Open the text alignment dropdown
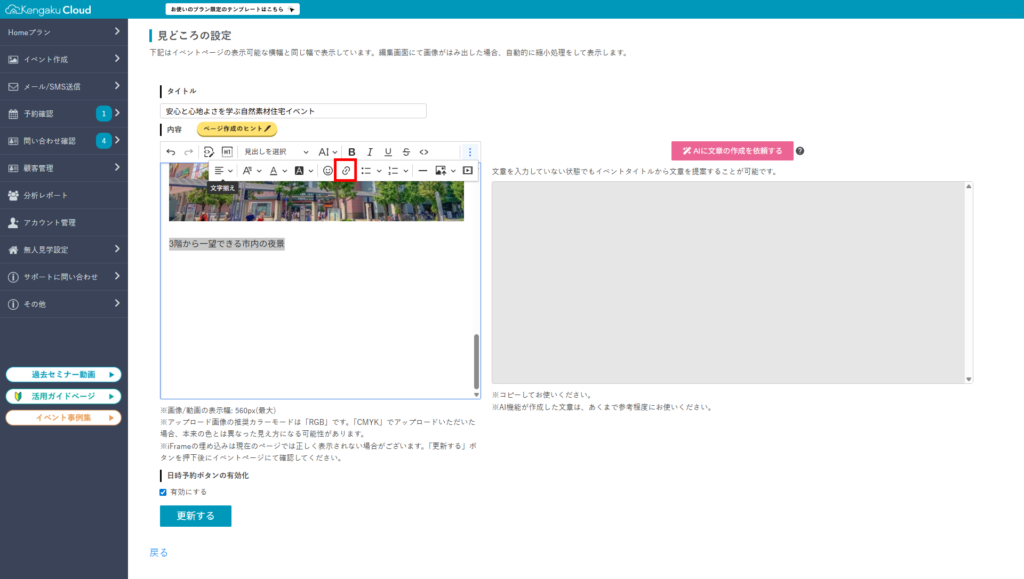This screenshot has width=1024, height=579. pyautogui.click(x=223, y=171)
